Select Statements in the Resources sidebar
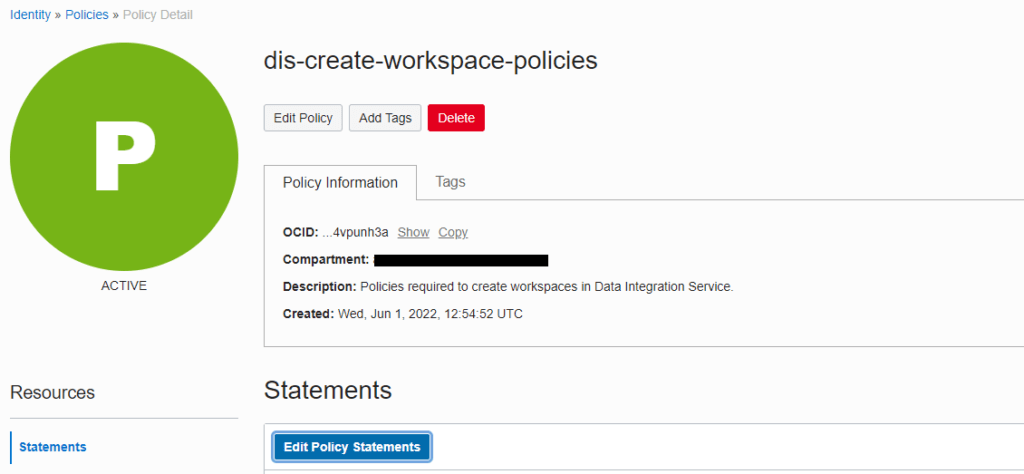 tap(53, 447)
